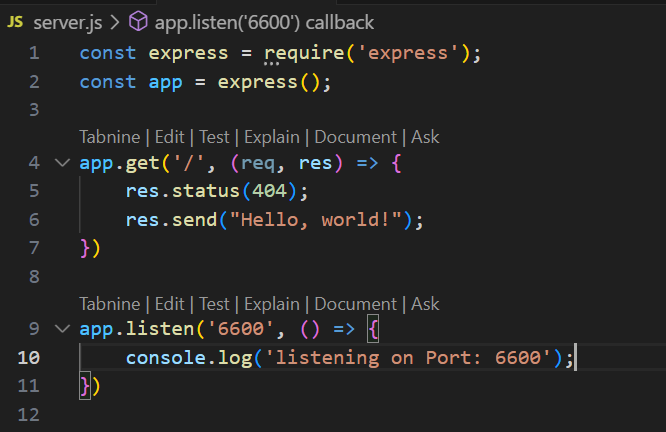This screenshot has width=666, height=432.
Task: Click line number 12 in gutter
Action: [x=28, y=415]
